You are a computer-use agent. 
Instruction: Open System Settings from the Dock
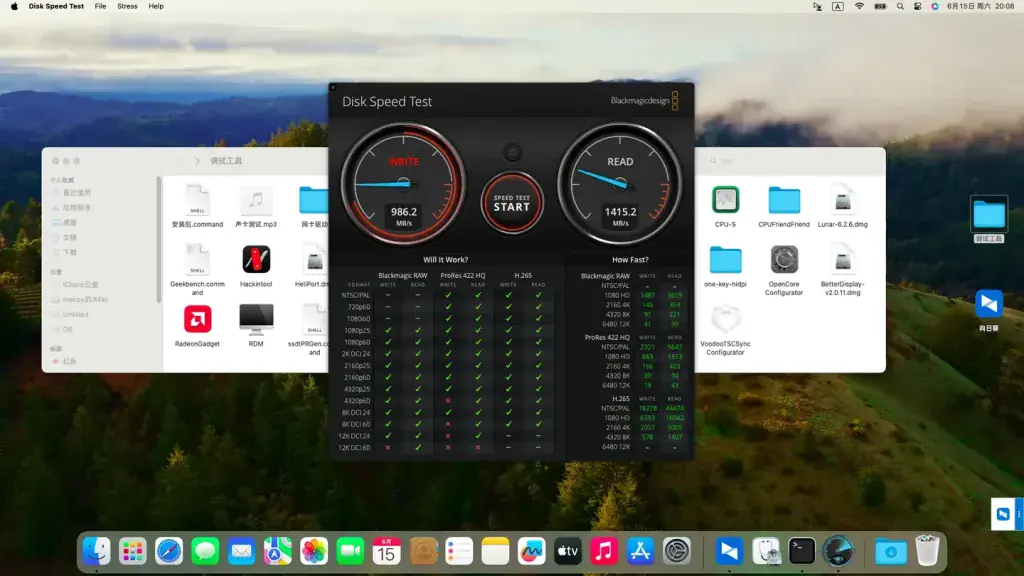coord(677,551)
